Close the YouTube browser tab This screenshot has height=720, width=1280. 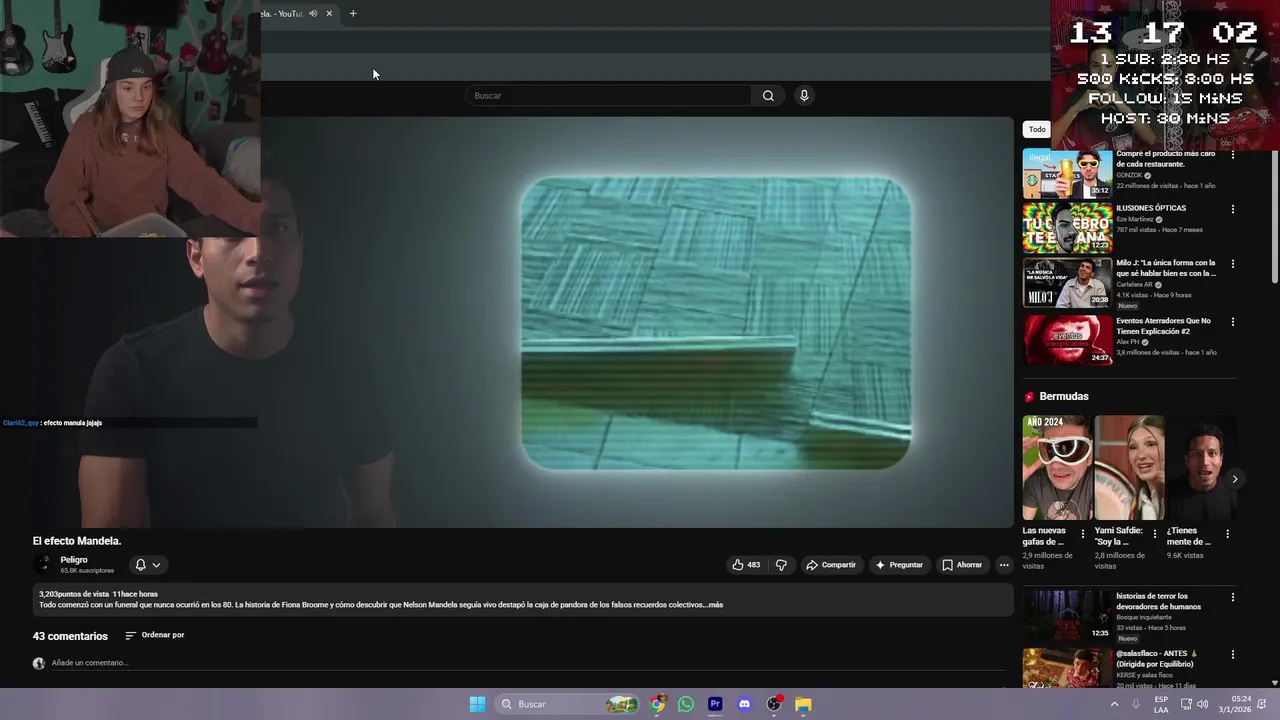[329, 13]
